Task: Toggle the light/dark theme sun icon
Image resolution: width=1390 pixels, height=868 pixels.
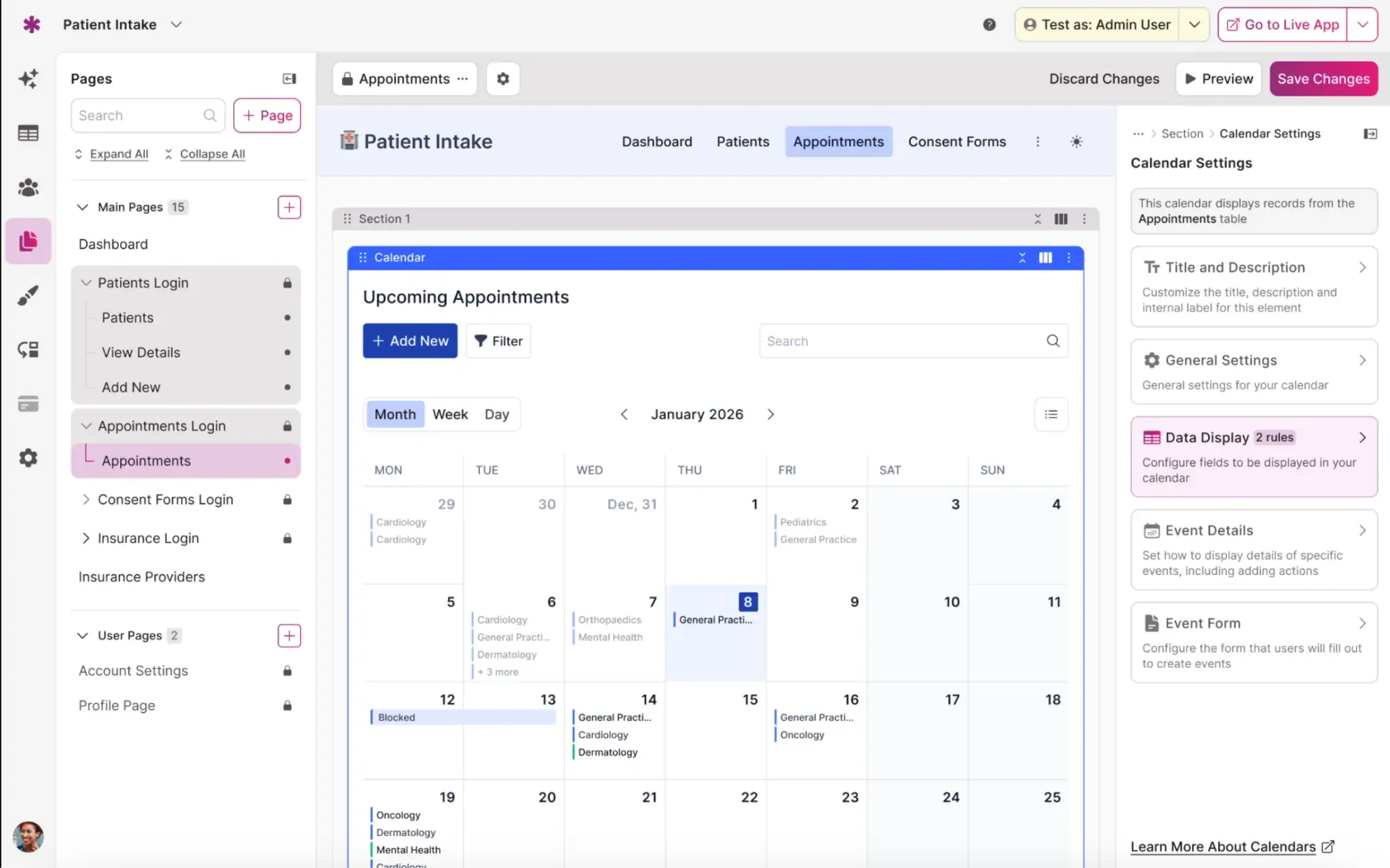Action: click(1076, 142)
